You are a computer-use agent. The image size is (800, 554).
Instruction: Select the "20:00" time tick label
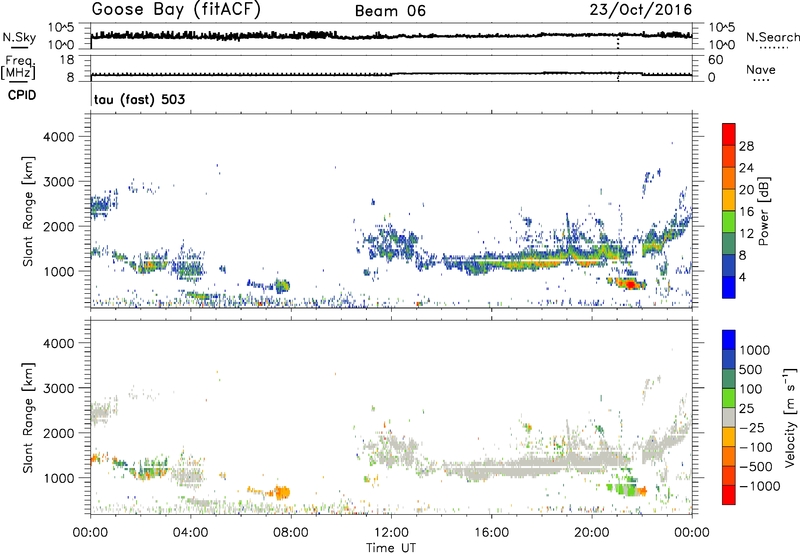(x=591, y=533)
